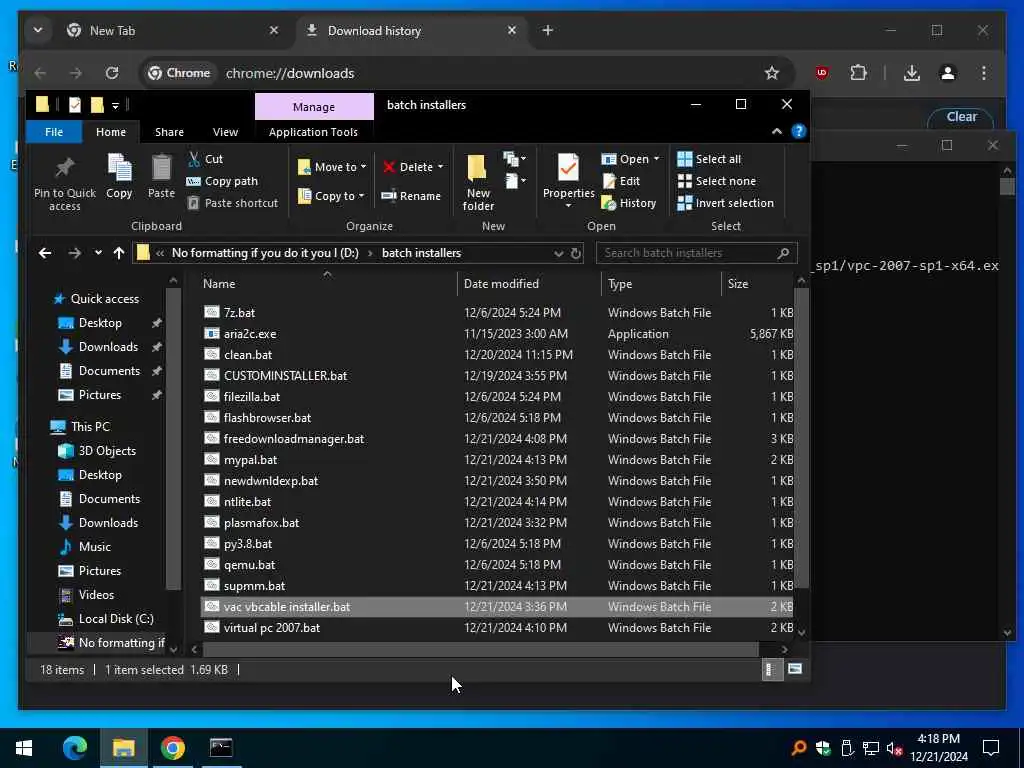Open recent locations dropdown arrow
This screenshot has height=768, width=1024.
coord(98,253)
